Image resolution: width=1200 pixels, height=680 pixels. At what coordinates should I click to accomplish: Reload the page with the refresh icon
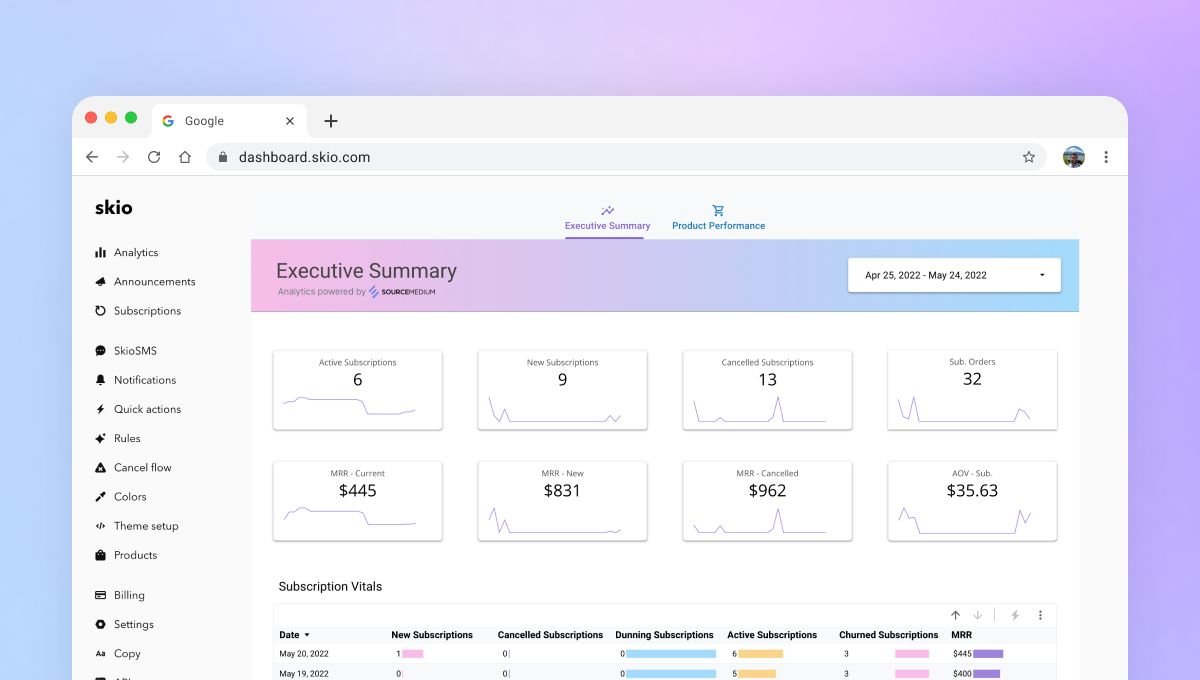click(154, 157)
